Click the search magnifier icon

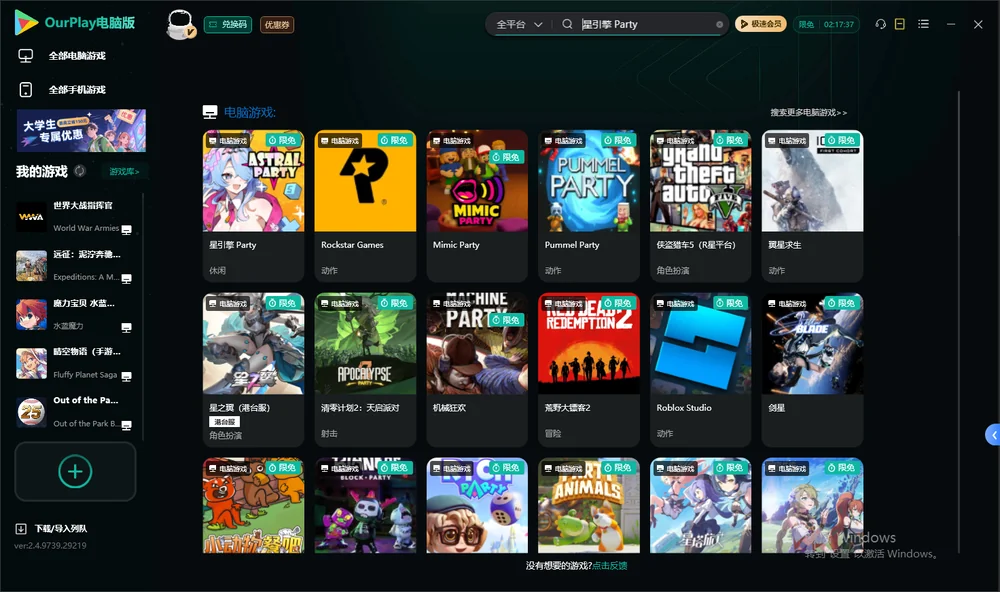coord(567,24)
